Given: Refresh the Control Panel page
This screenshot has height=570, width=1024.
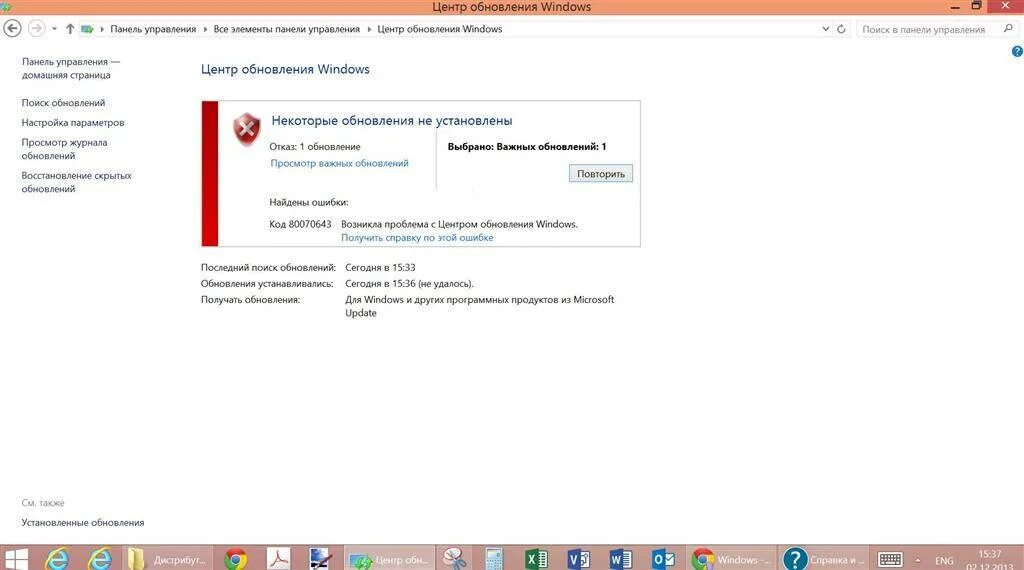Looking at the screenshot, I should [841, 29].
